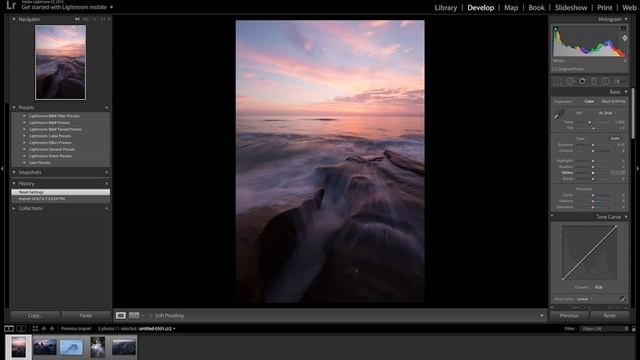Screen dimensions: 640x360
Task: Switch to the Map module
Action: point(511,8)
